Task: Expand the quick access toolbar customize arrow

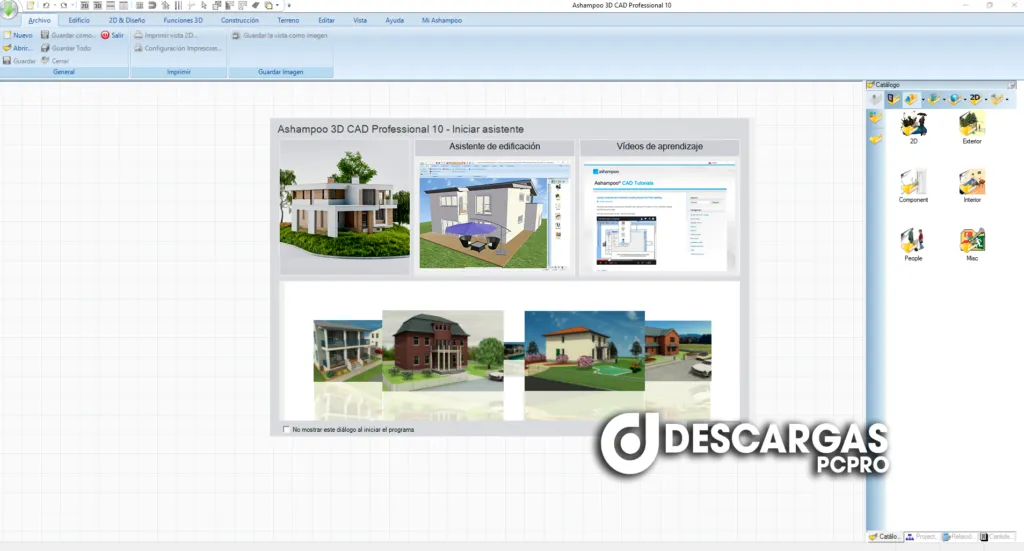Action: pos(289,6)
